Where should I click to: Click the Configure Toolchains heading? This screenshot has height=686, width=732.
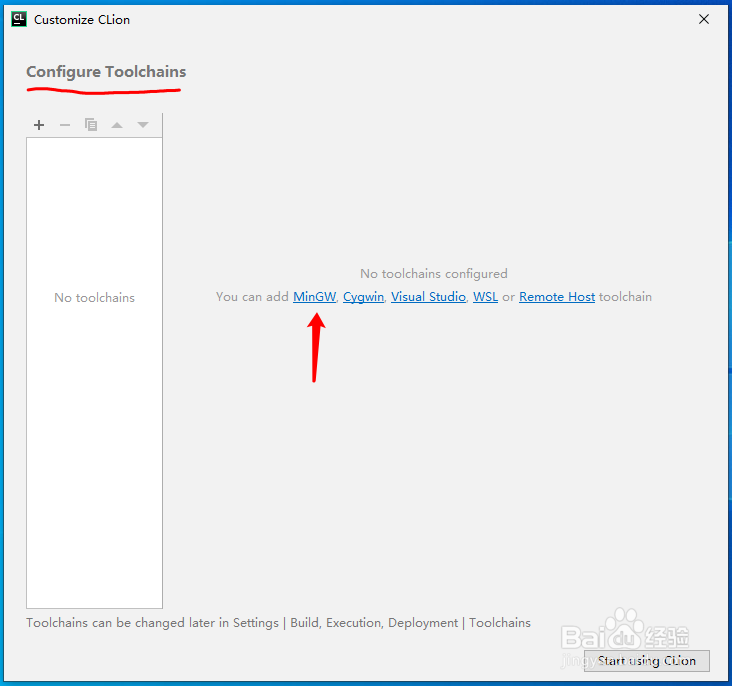click(x=106, y=72)
